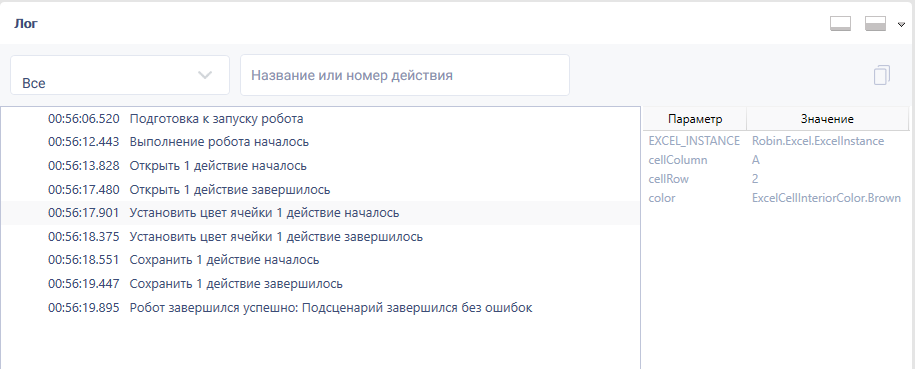Select Сохранить 1 действие завершилось entry
Image resolution: width=915 pixels, height=369 pixels.
[320, 284]
